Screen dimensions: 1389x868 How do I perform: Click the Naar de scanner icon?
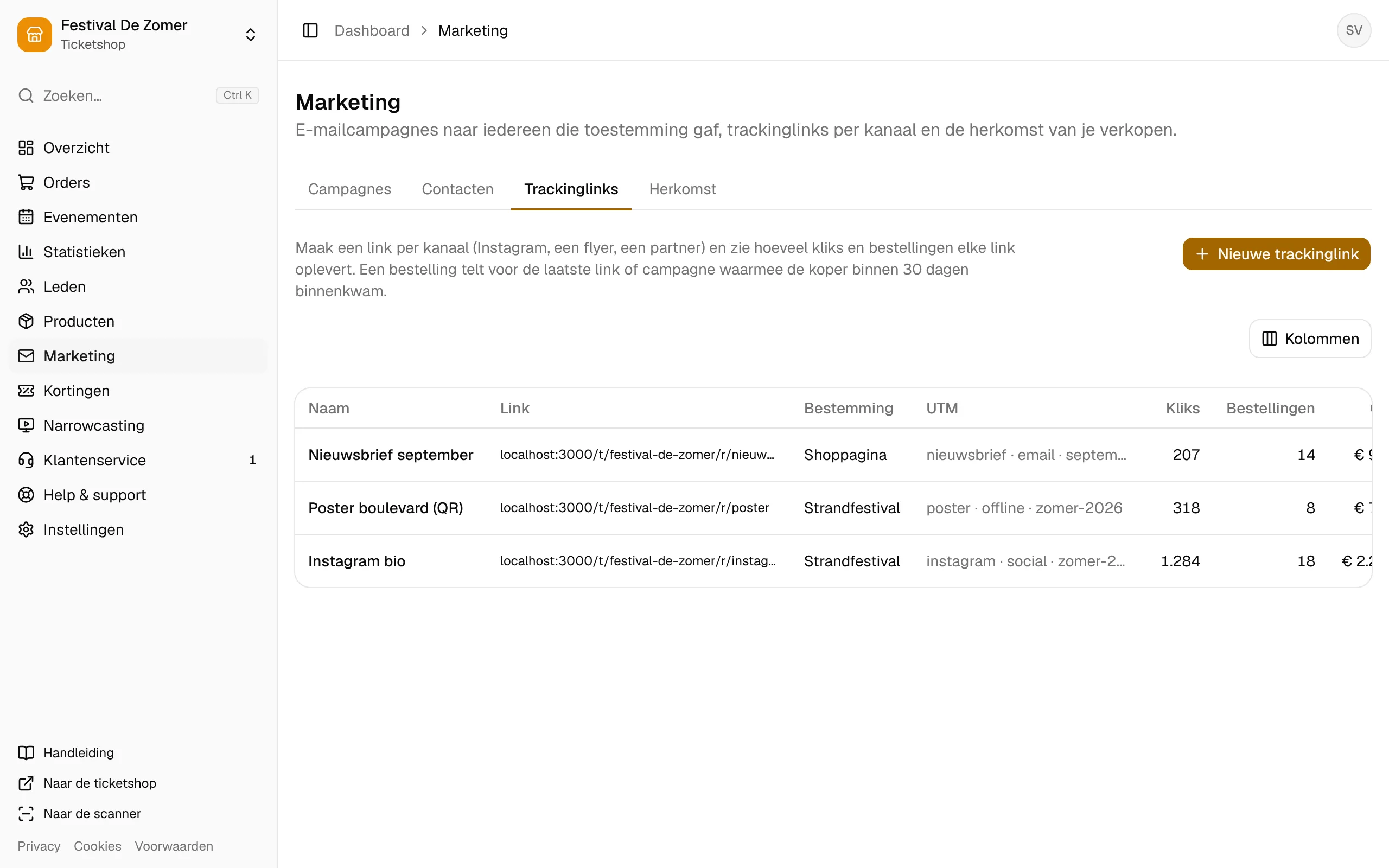[x=26, y=813]
